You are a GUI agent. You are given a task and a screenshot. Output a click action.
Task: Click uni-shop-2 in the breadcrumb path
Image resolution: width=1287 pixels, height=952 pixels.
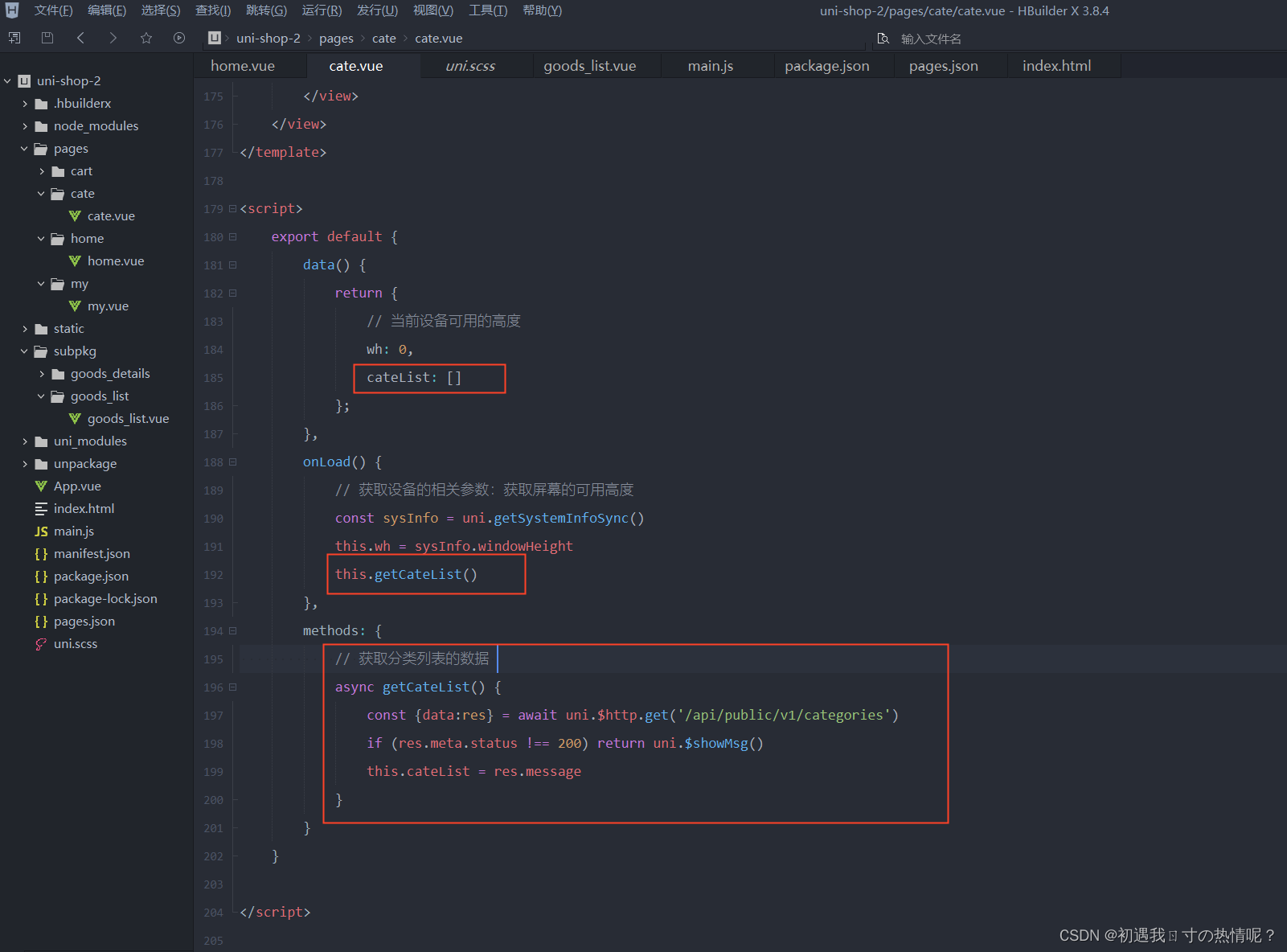click(x=268, y=38)
